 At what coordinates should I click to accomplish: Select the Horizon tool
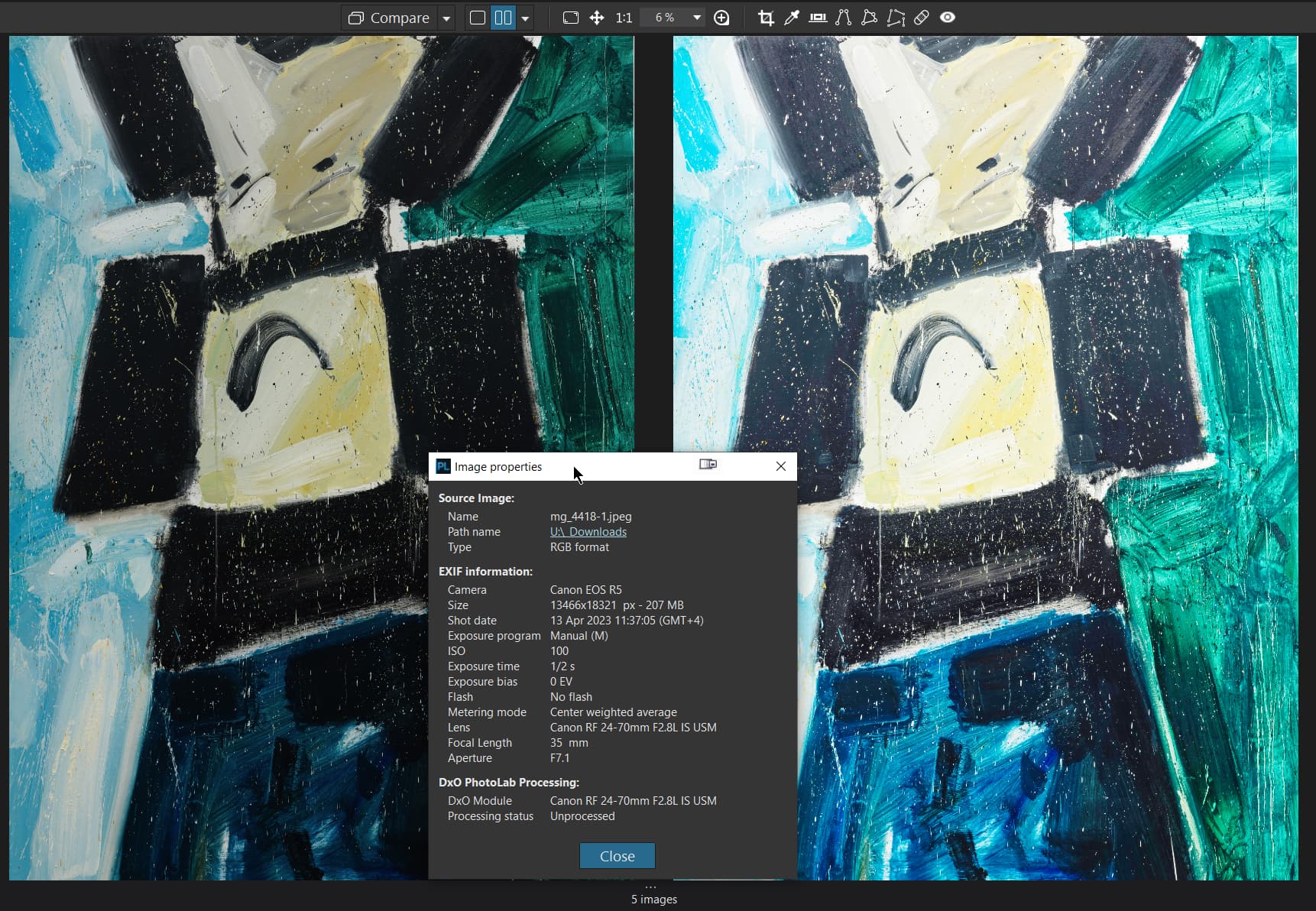[818, 18]
